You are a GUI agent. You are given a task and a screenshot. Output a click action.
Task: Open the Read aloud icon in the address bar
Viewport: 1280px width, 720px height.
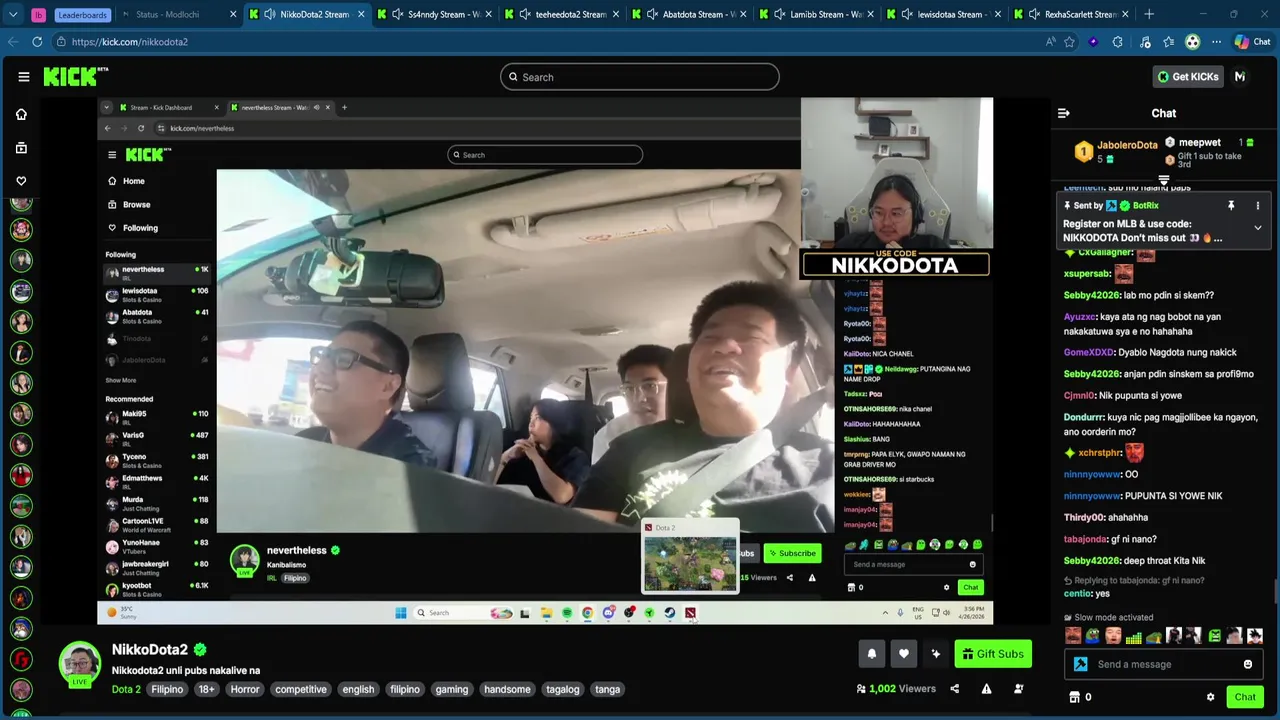1050,42
